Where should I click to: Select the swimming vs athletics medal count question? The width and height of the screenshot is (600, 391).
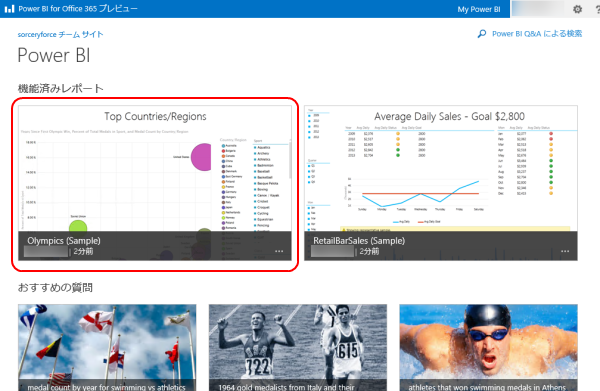point(107,347)
